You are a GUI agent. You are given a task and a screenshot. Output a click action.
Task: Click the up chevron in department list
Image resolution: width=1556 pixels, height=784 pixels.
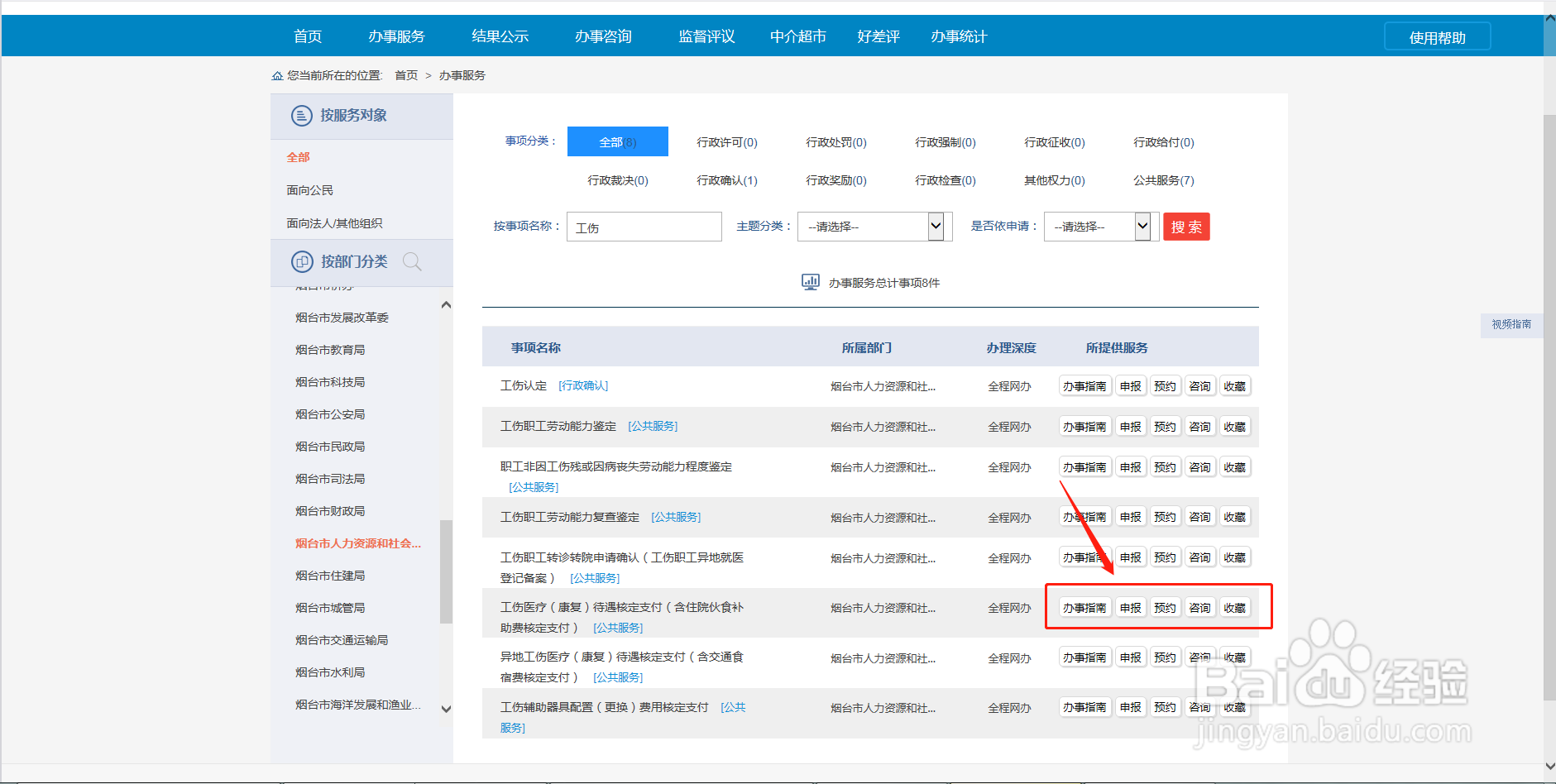tap(446, 304)
